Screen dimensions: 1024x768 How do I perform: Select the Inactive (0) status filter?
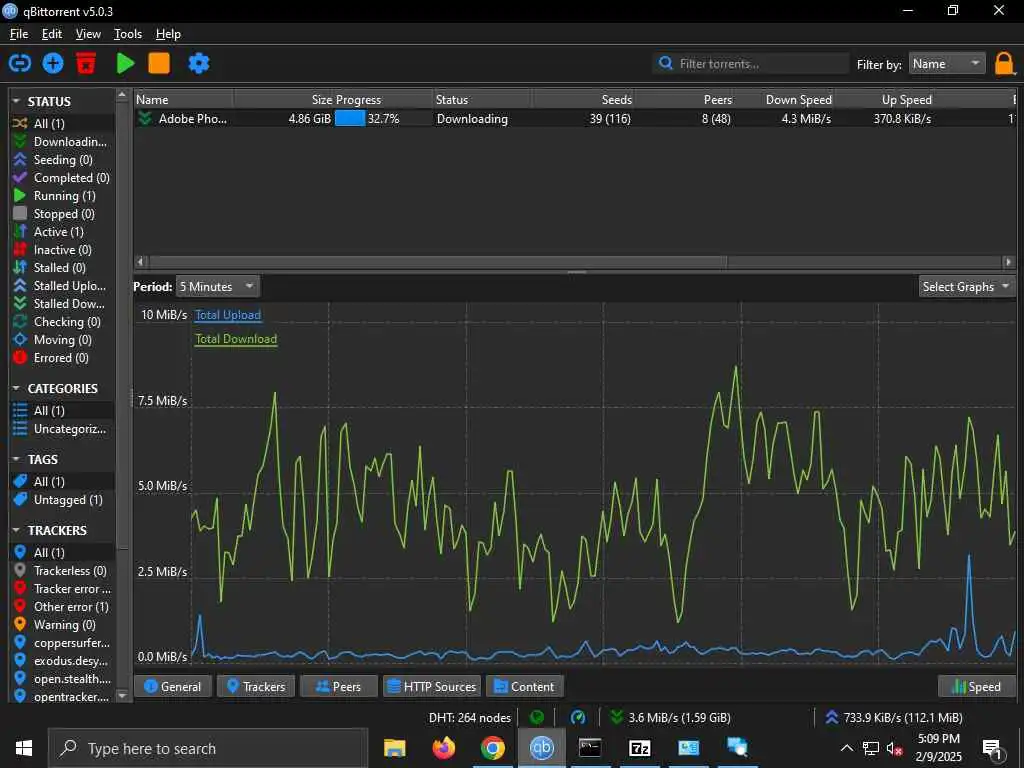point(63,249)
